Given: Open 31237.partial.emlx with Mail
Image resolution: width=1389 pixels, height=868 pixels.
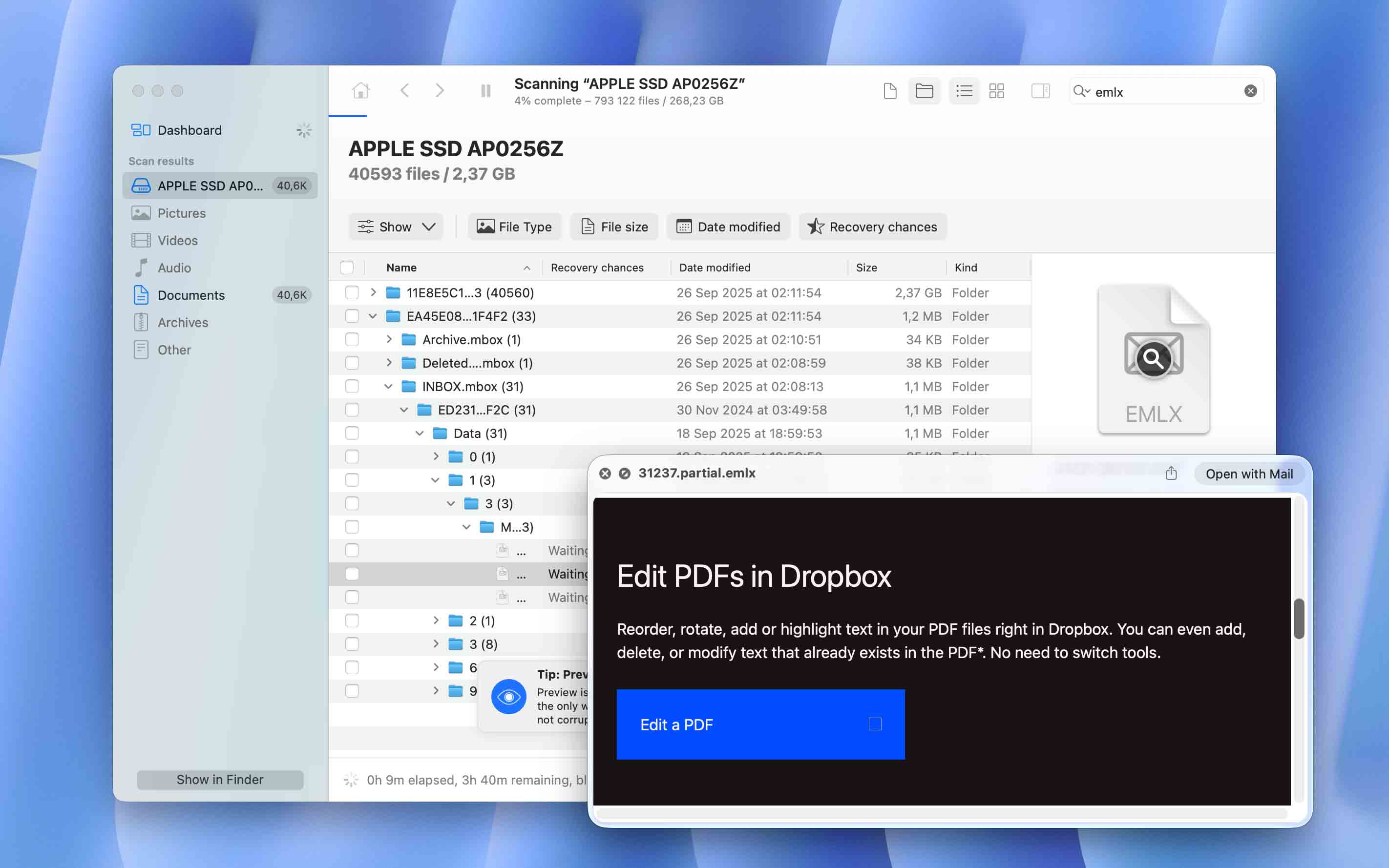Looking at the screenshot, I should [1249, 474].
